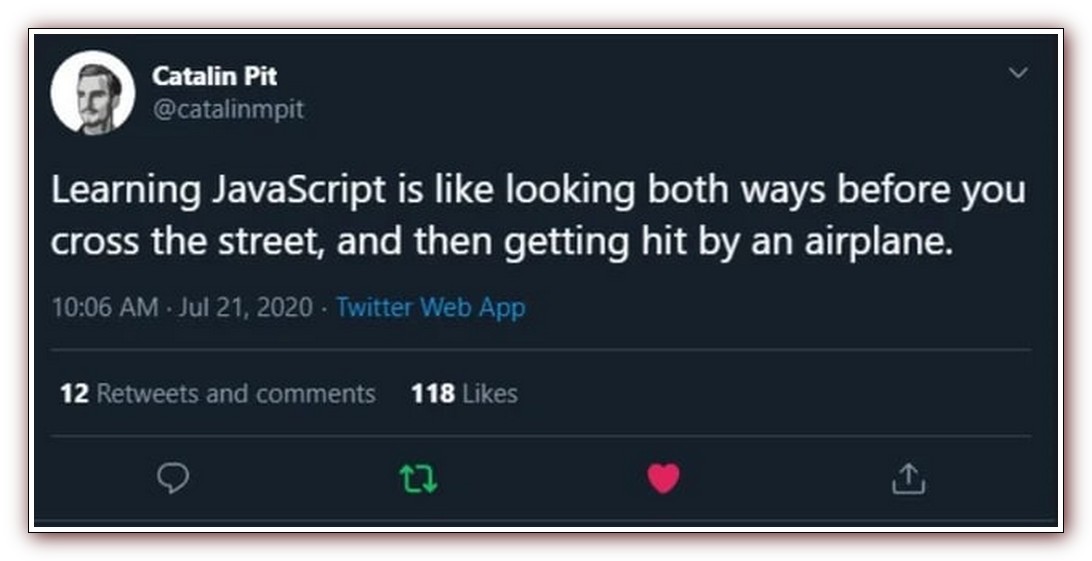Image resolution: width=1092 pixels, height=561 pixels.
Task: View the Retweets and comments list
Action: tap(236, 394)
